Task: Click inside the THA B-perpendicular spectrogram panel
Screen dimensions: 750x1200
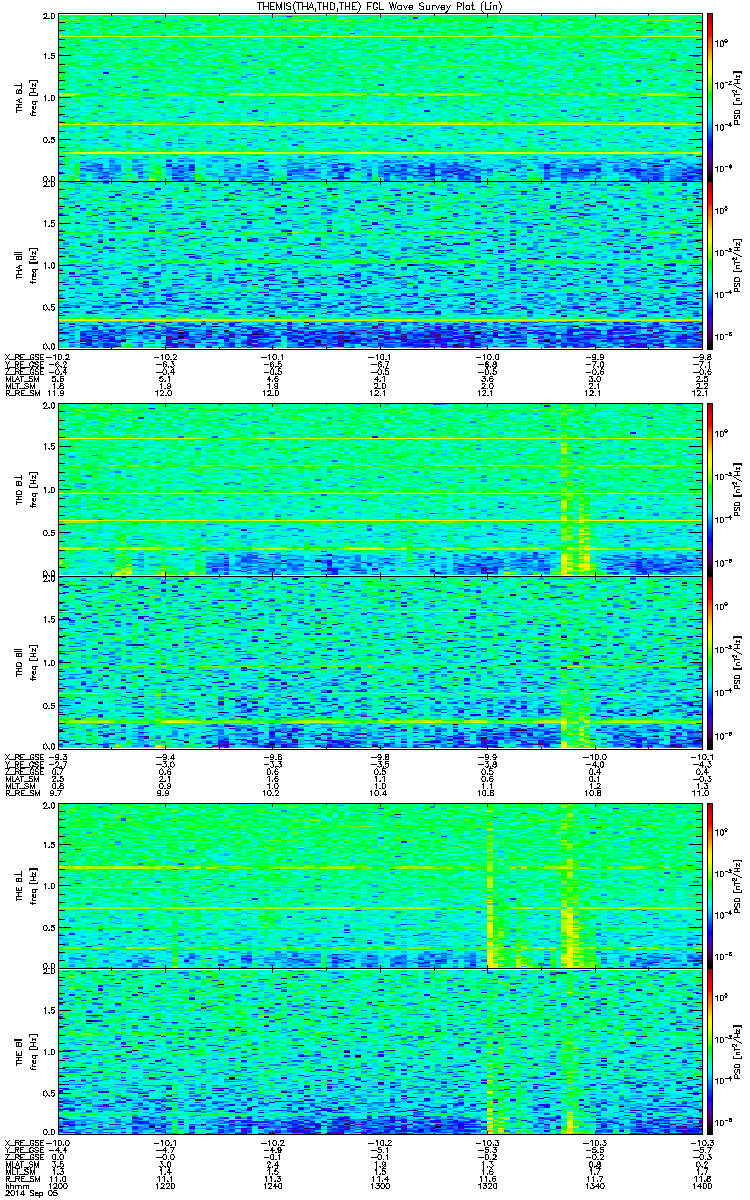Action: point(380,98)
